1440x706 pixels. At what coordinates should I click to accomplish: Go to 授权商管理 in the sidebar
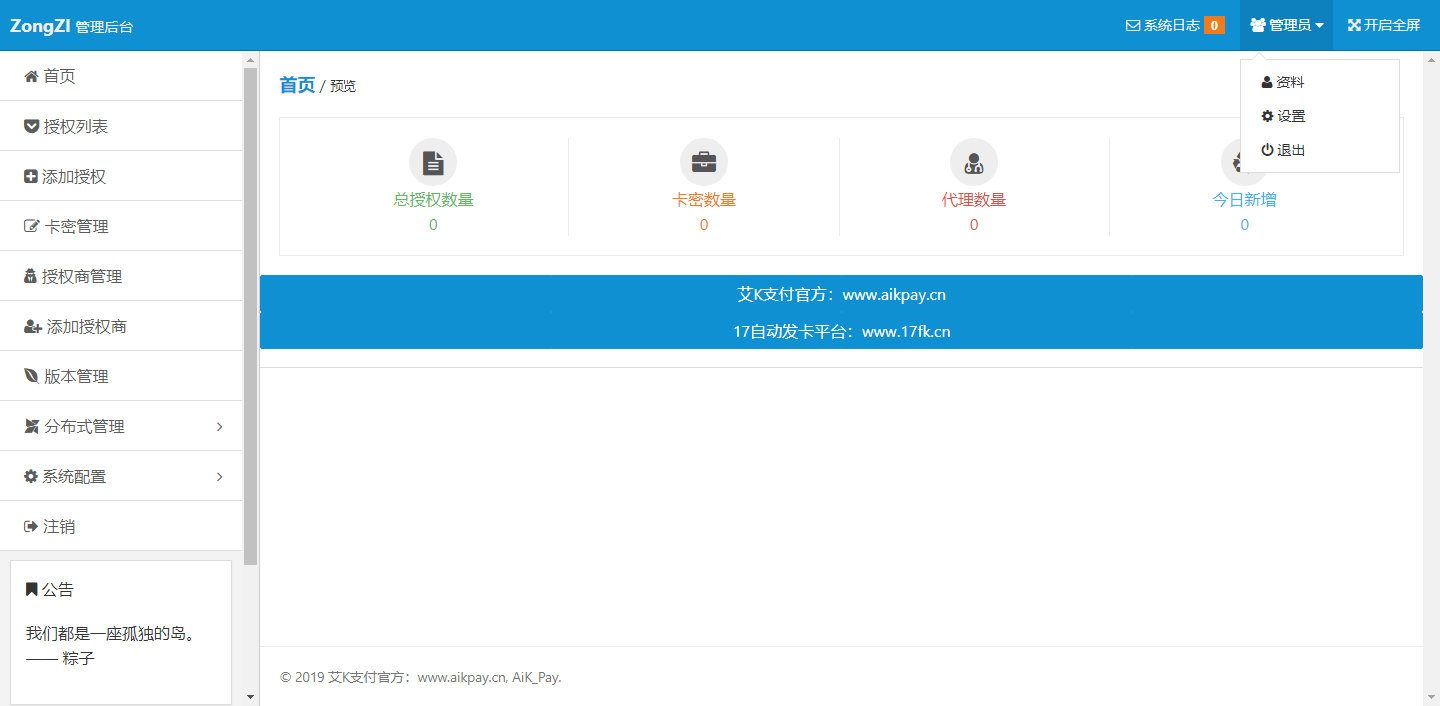(87, 275)
